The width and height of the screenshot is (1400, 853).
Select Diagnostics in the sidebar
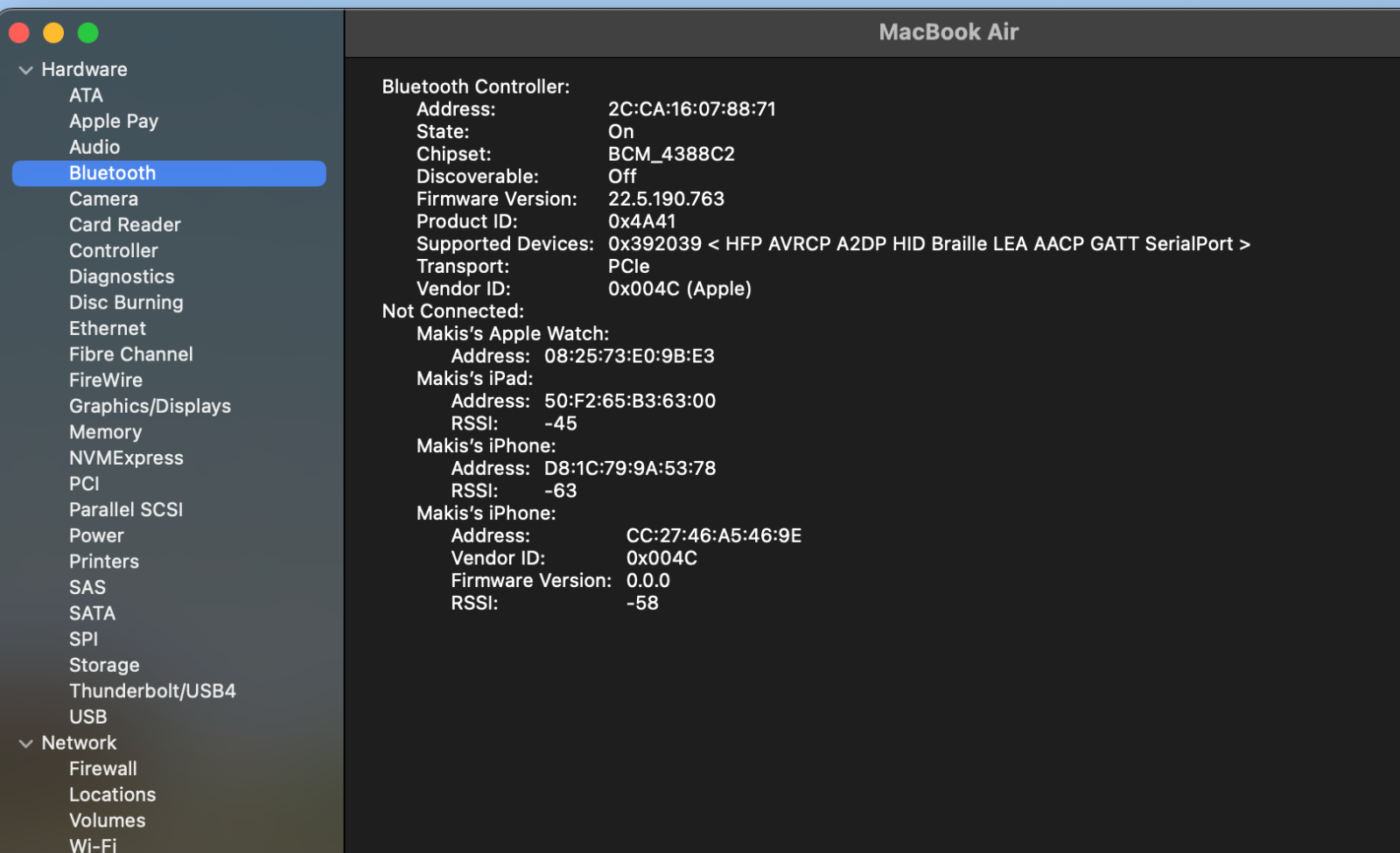(122, 276)
